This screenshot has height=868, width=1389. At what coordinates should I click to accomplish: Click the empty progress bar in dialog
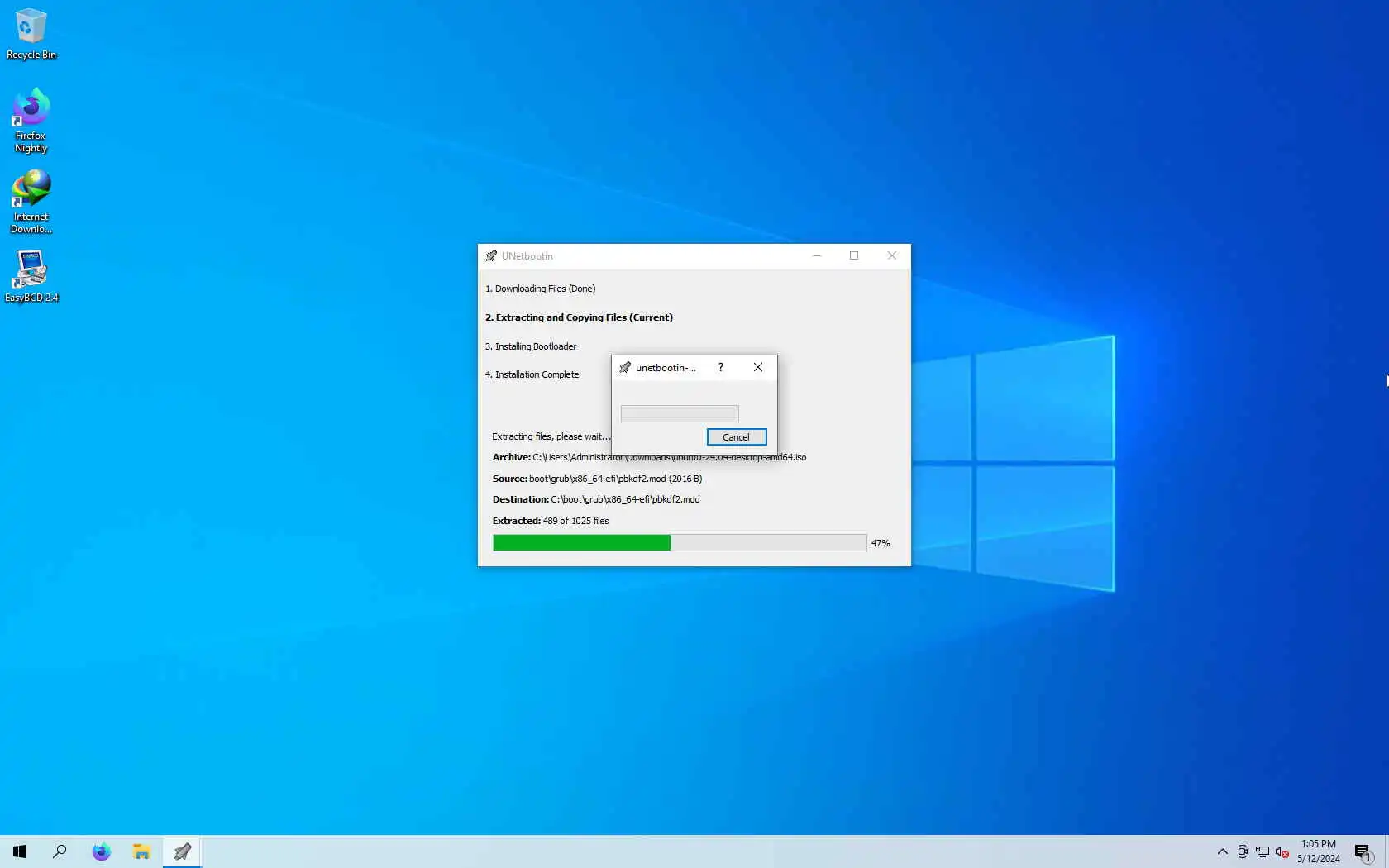680,413
